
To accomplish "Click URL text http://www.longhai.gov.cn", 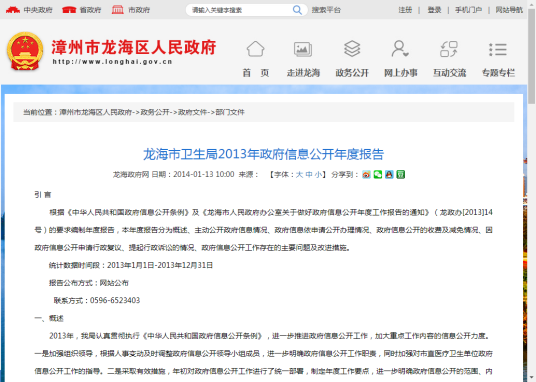I will point(112,62).
